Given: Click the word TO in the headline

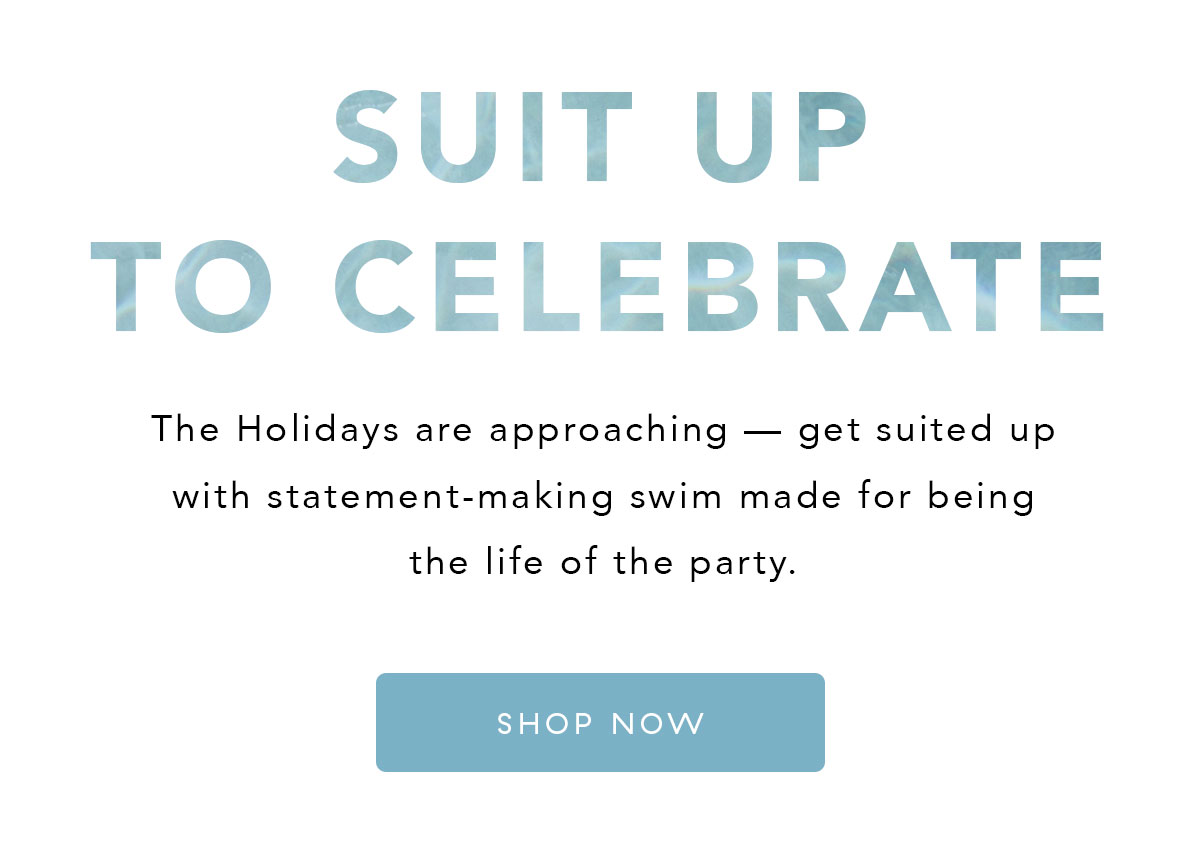Looking at the screenshot, I should 182,287.
